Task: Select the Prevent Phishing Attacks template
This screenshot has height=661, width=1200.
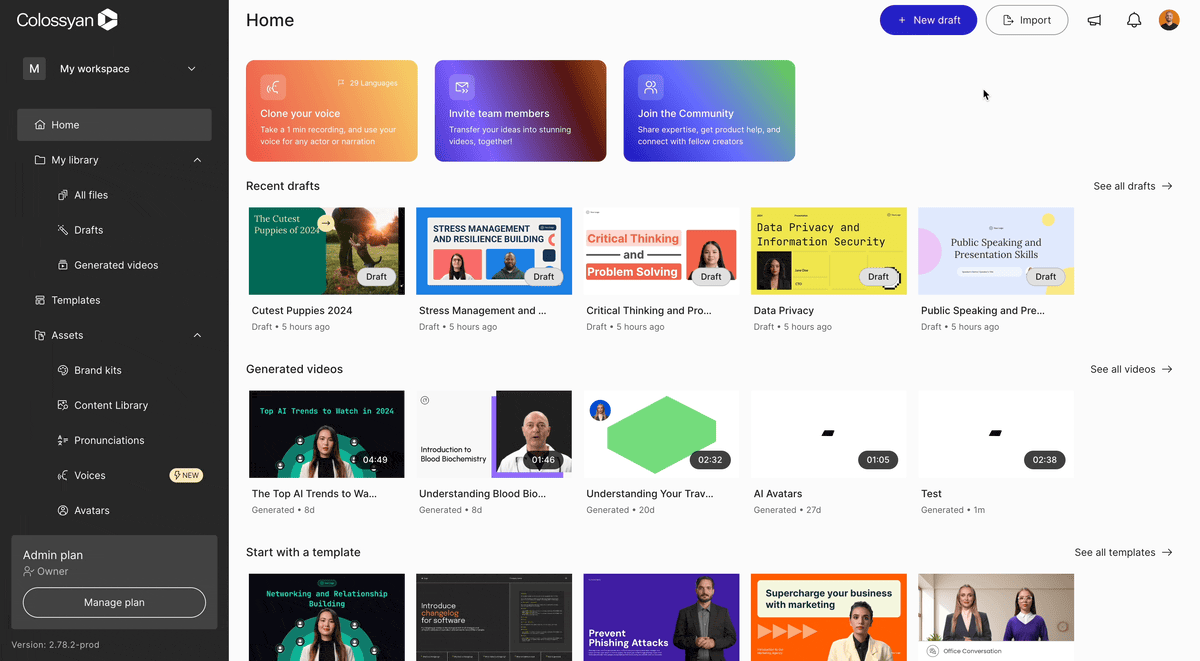Action: click(x=661, y=617)
